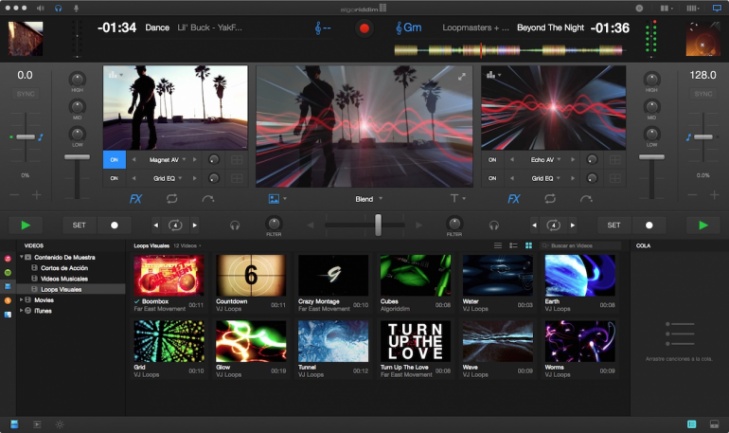Click the speaker output icon in title bar
Viewport: 729px width, 433px height.
40,8
